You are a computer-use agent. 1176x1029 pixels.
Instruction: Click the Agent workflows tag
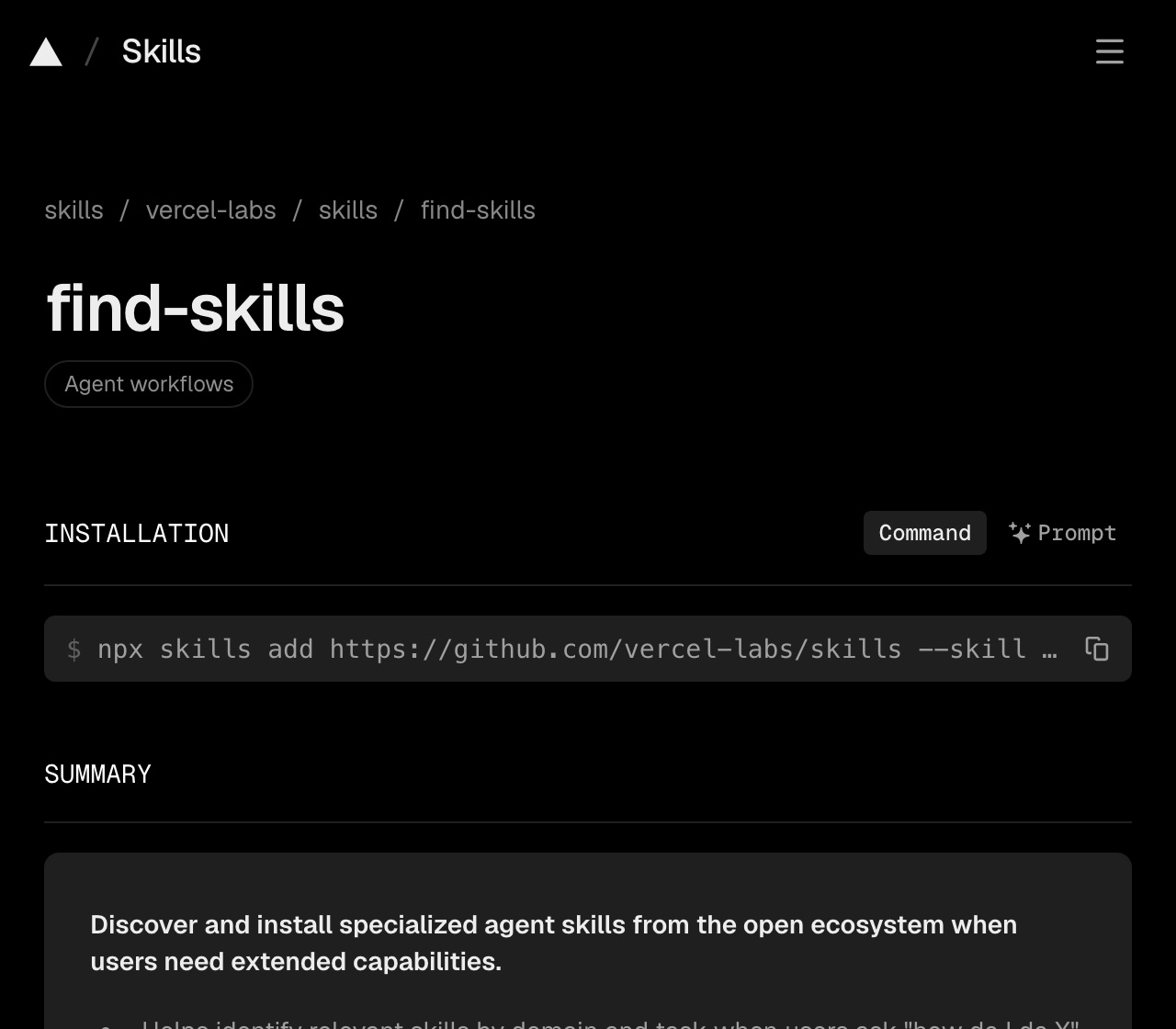click(x=149, y=384)
